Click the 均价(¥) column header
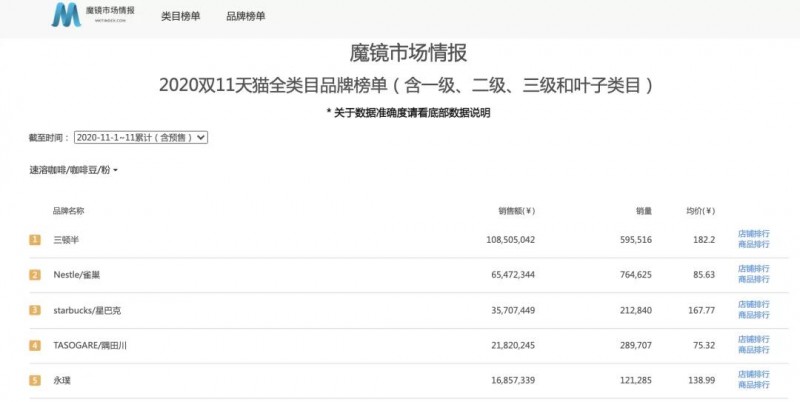Viewport: 800px width, 402px height. tap(700, 211)
